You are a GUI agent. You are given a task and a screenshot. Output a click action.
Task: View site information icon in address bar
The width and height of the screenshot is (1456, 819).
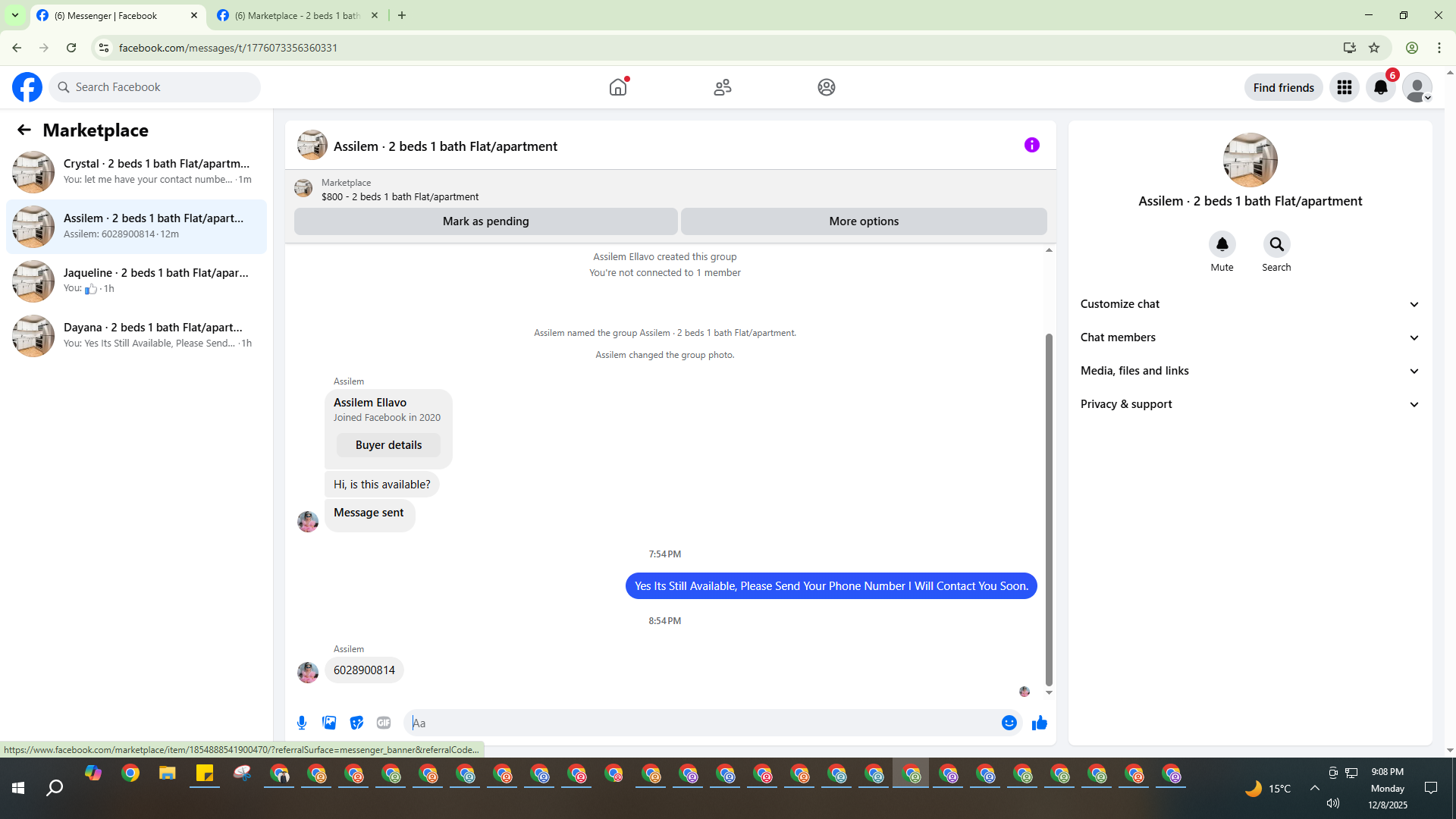click(104, 48)
